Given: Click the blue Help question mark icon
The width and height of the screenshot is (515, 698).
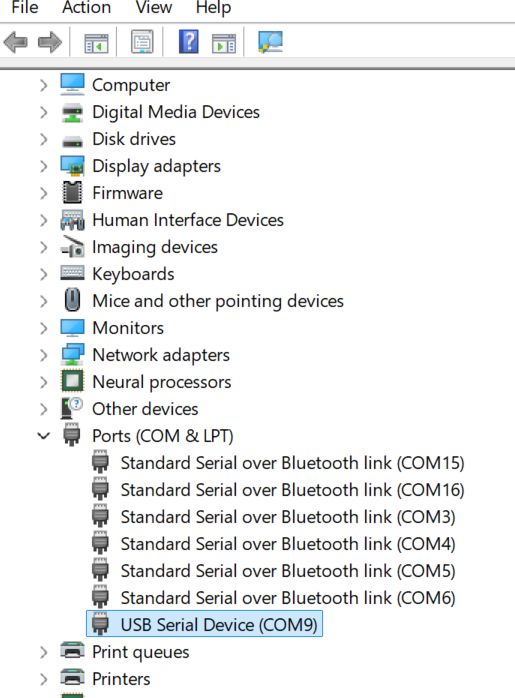Looking at the screenshot, I should pyautogui.click(x=189, y=41).
